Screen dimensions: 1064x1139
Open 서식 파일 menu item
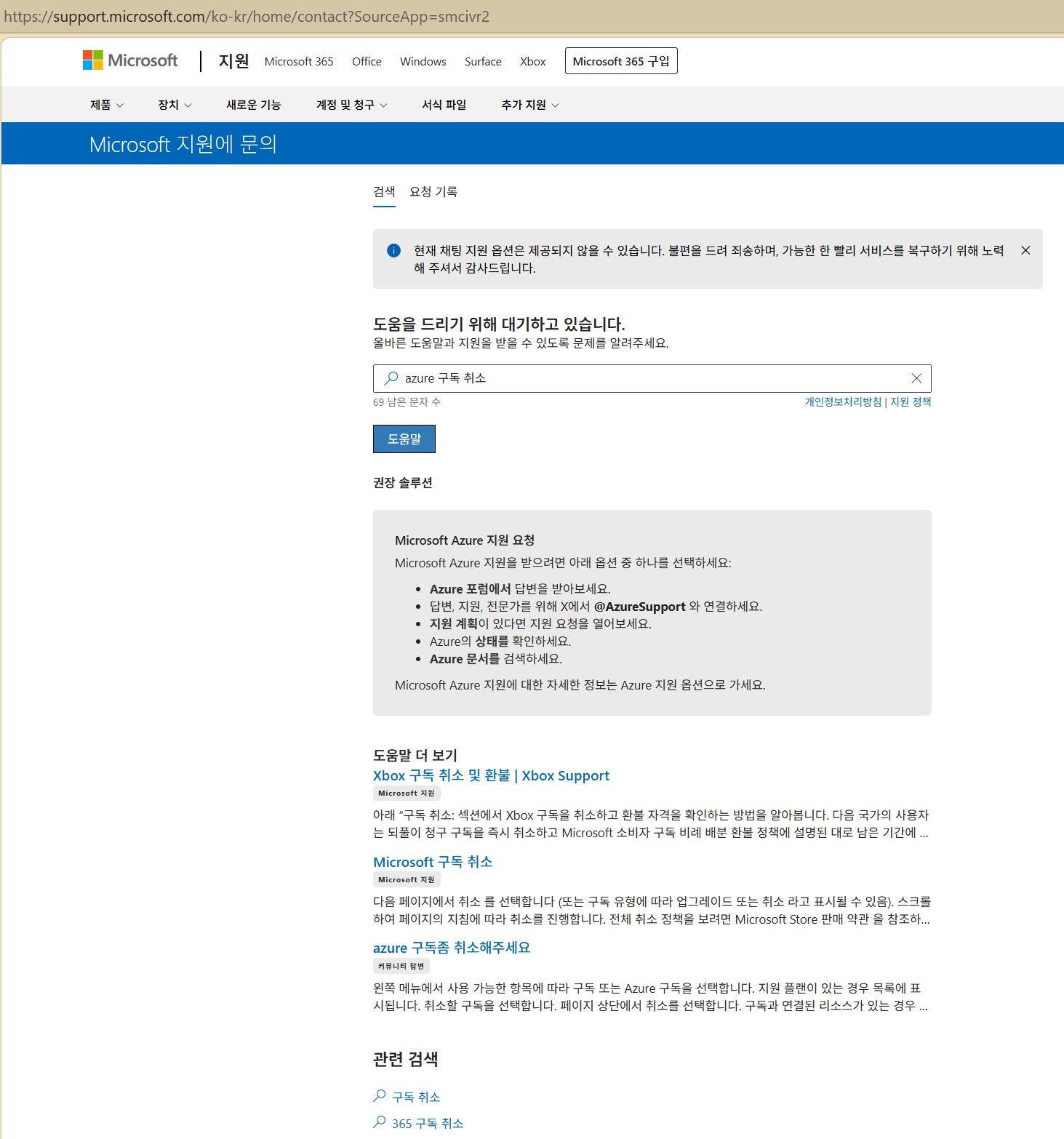pos(444,105)
